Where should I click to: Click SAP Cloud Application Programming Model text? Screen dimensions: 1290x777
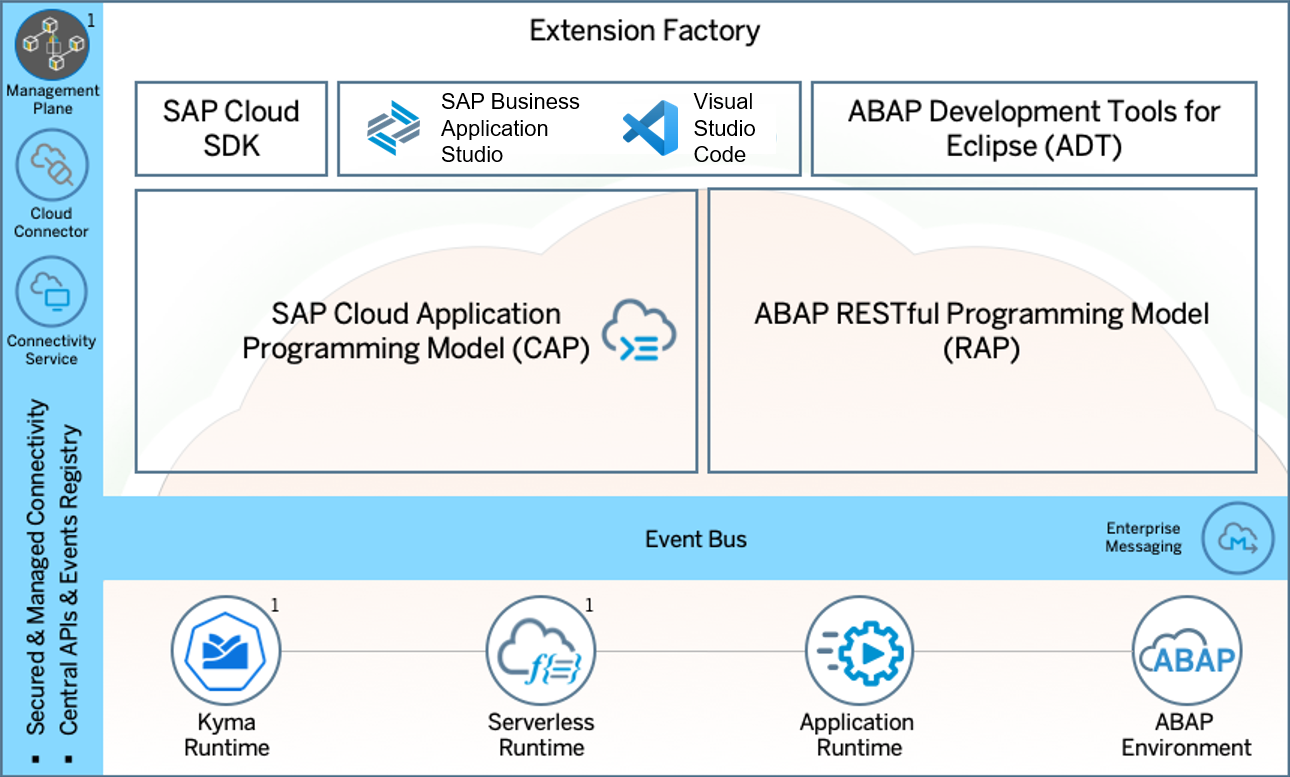tap(416, 331)
